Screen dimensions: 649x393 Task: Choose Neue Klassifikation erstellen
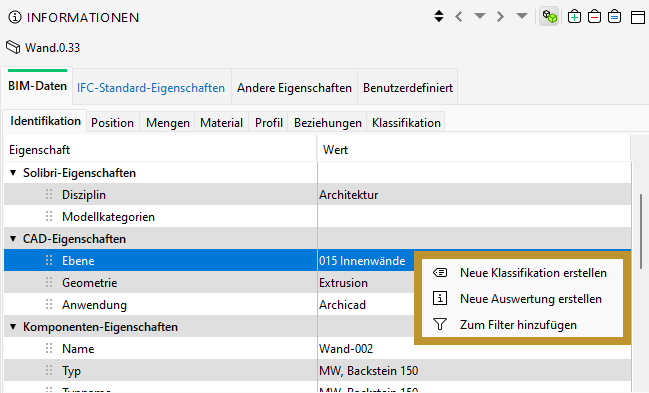pyautogui.click(x=522, y=272)
